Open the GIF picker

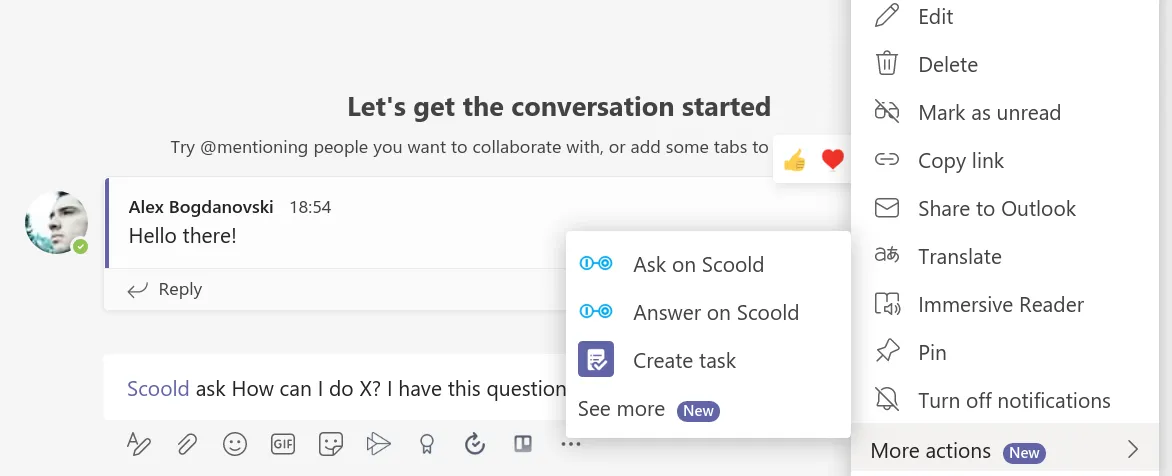283,444
